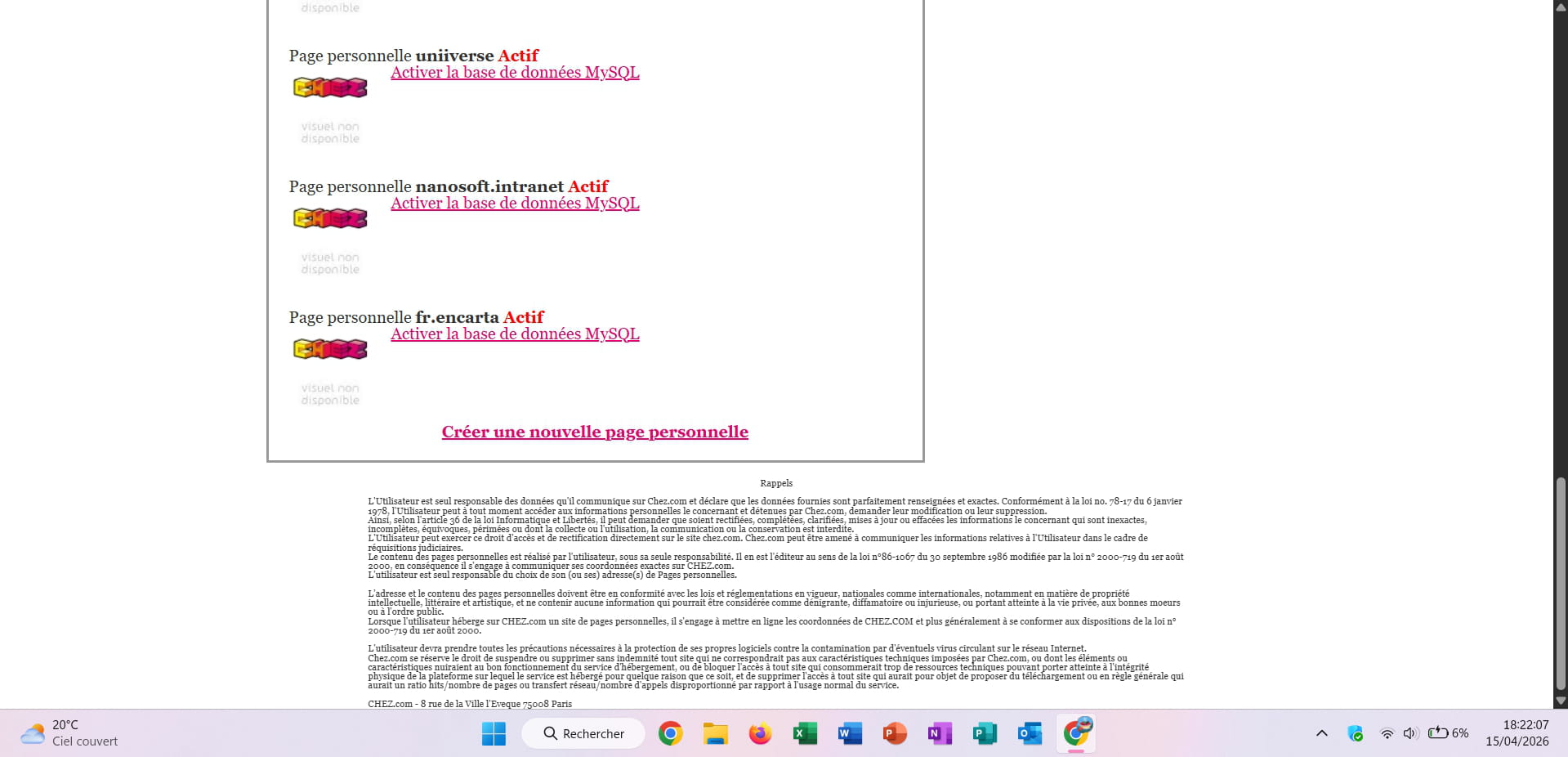
Task: Activate MySQL database for fr.encarta page
Action: tap(515, 334)
